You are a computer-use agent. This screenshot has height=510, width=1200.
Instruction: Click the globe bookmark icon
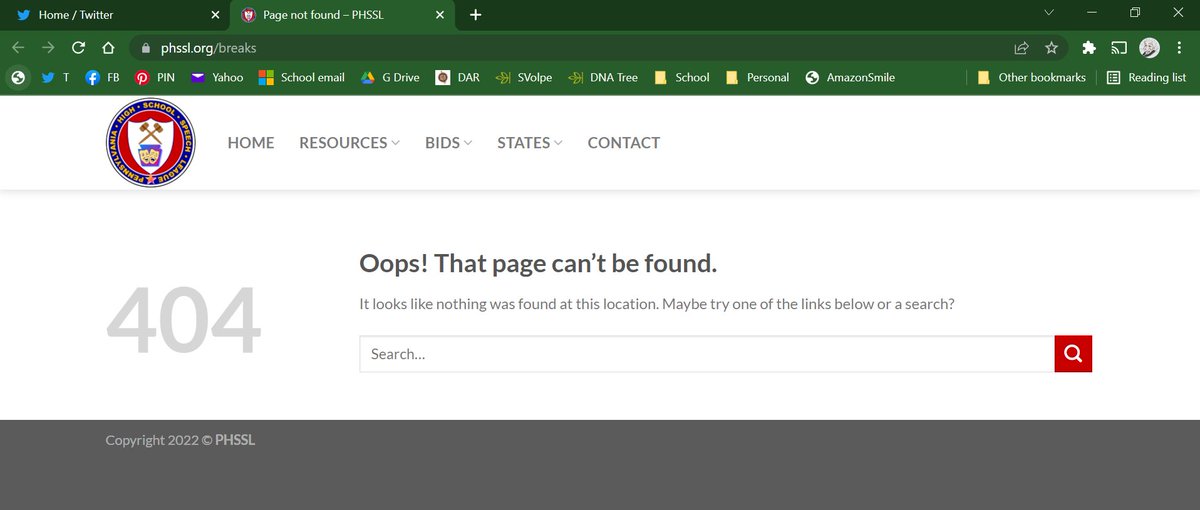point(17,77)
